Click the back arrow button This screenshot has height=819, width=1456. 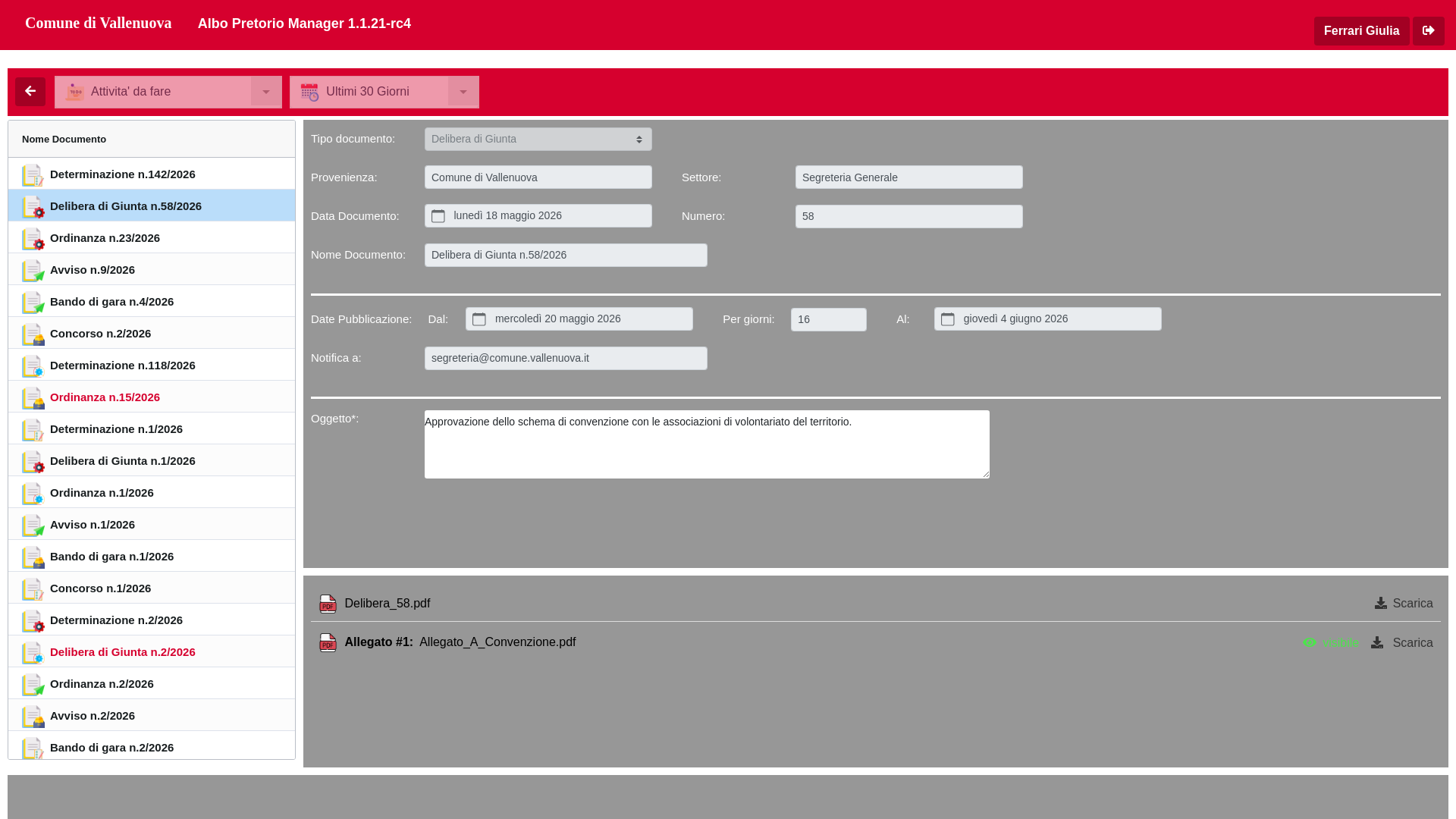[x=30, y=92]
